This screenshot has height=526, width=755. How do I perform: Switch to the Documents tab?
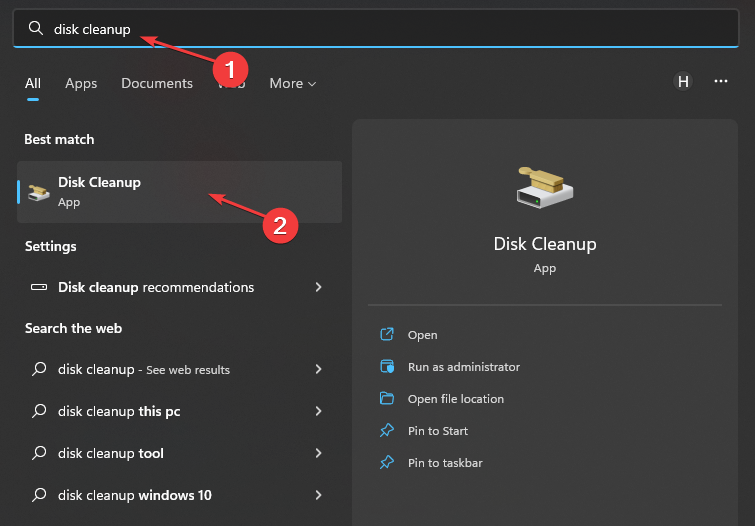click(157, 83)
